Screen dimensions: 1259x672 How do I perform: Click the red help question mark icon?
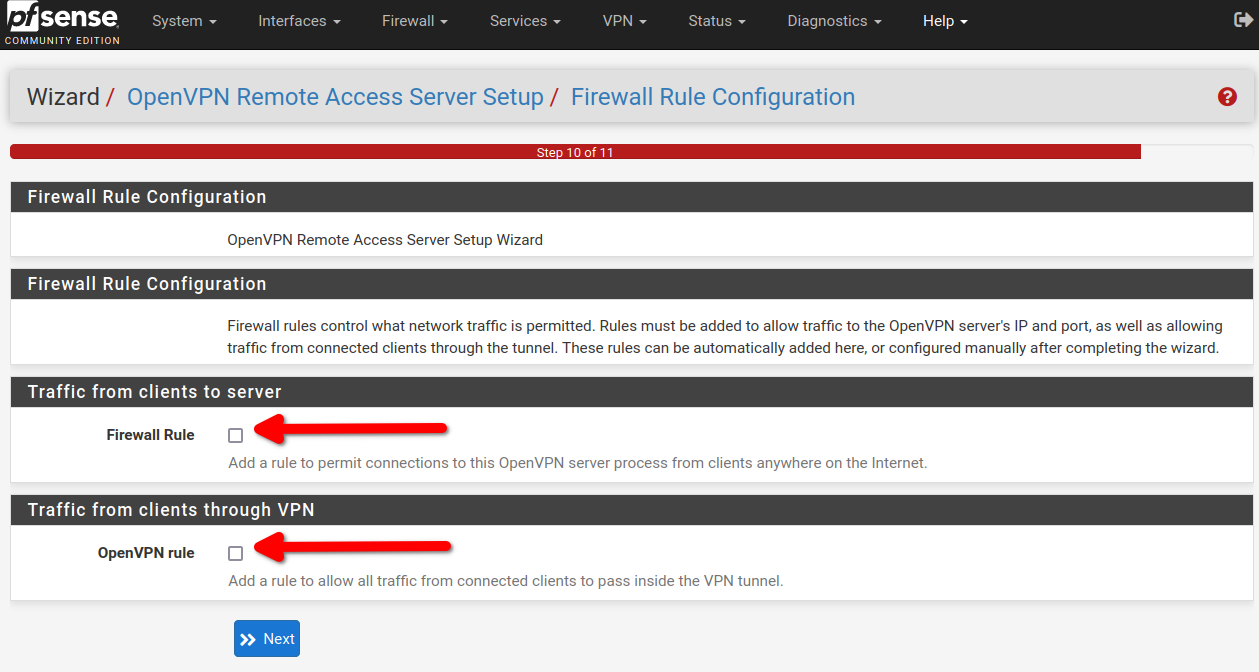(1227, 97)
